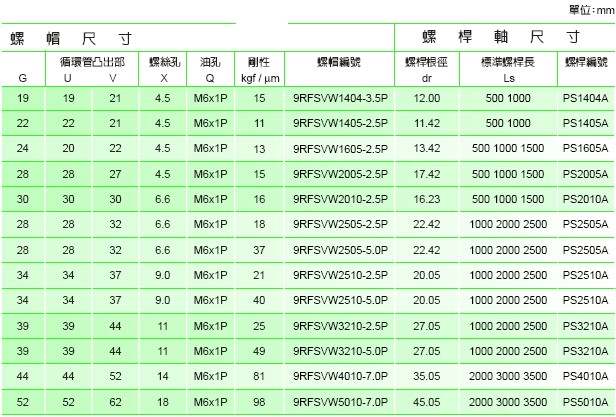Select nut code 9RFSVW2010-2.5P
Viewport: 616px width, 417px height.
click(x=335, y=199)
